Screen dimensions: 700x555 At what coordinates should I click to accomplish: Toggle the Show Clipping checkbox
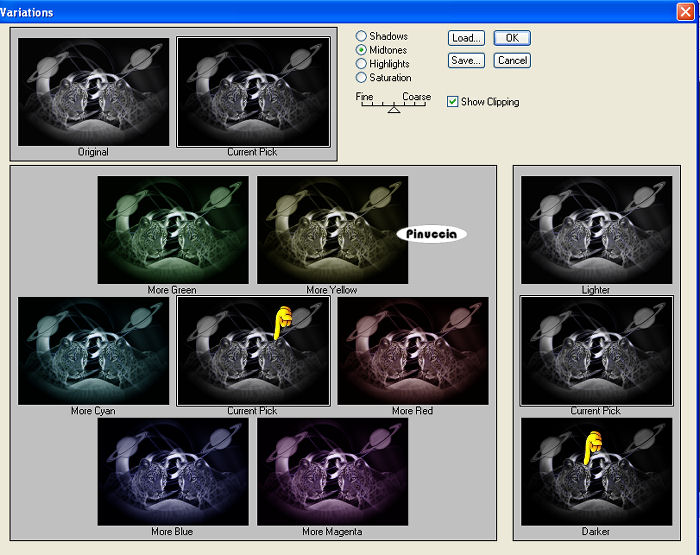(452, 101)
